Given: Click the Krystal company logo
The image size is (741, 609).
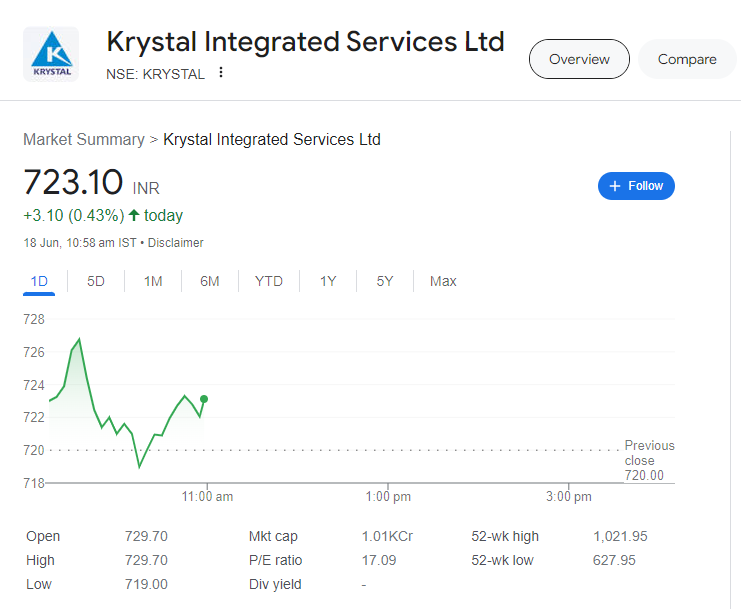Looking at the screenshot, I should pyautogui.click(x=51, y=54).
